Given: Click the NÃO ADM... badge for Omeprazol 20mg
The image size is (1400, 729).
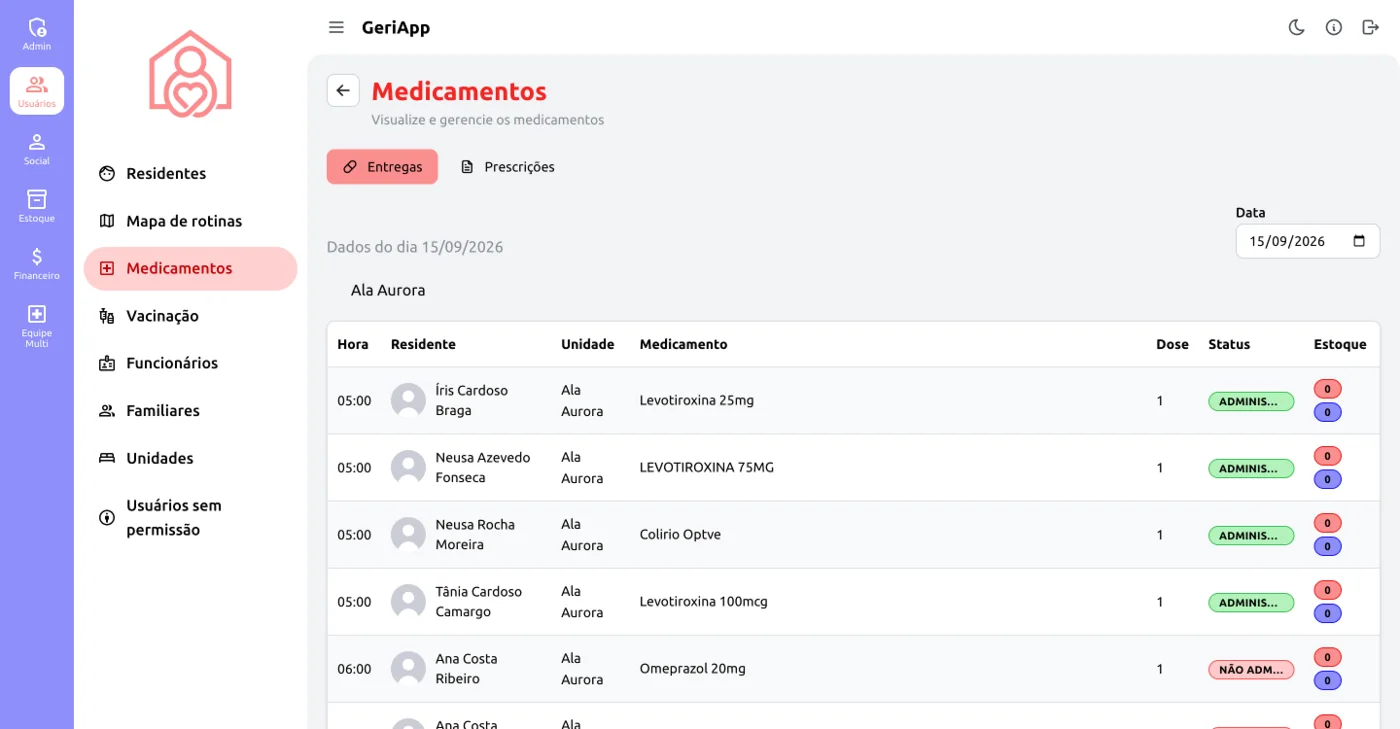Looking at the screenshot, I should click(1251, 670).
